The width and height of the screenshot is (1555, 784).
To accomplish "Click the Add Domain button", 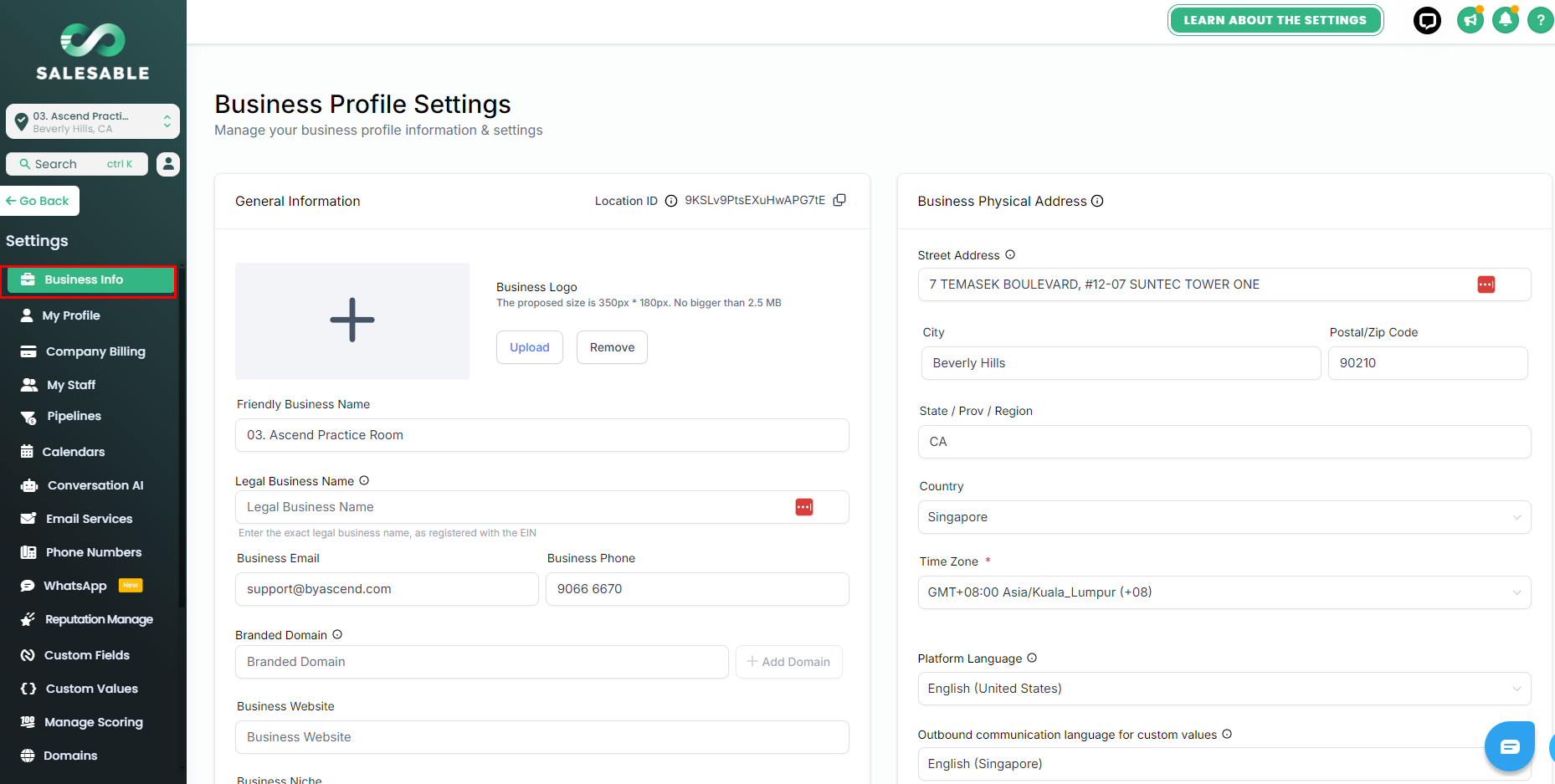I will (789, 662).
